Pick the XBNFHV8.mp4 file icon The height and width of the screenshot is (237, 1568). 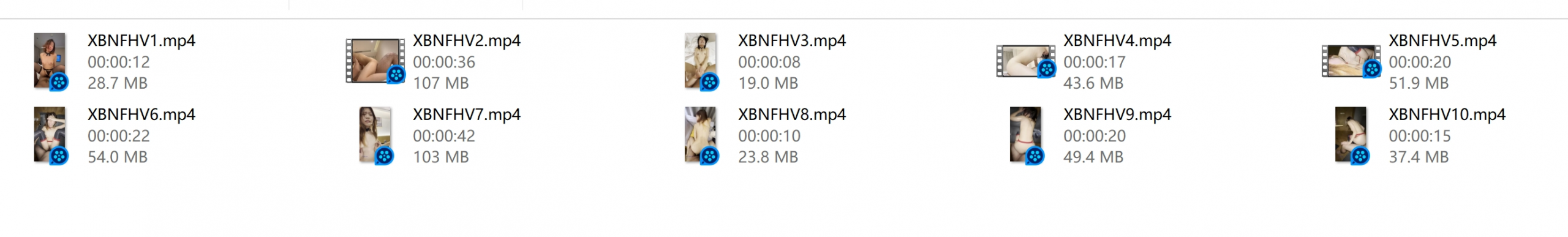point(701,135)
